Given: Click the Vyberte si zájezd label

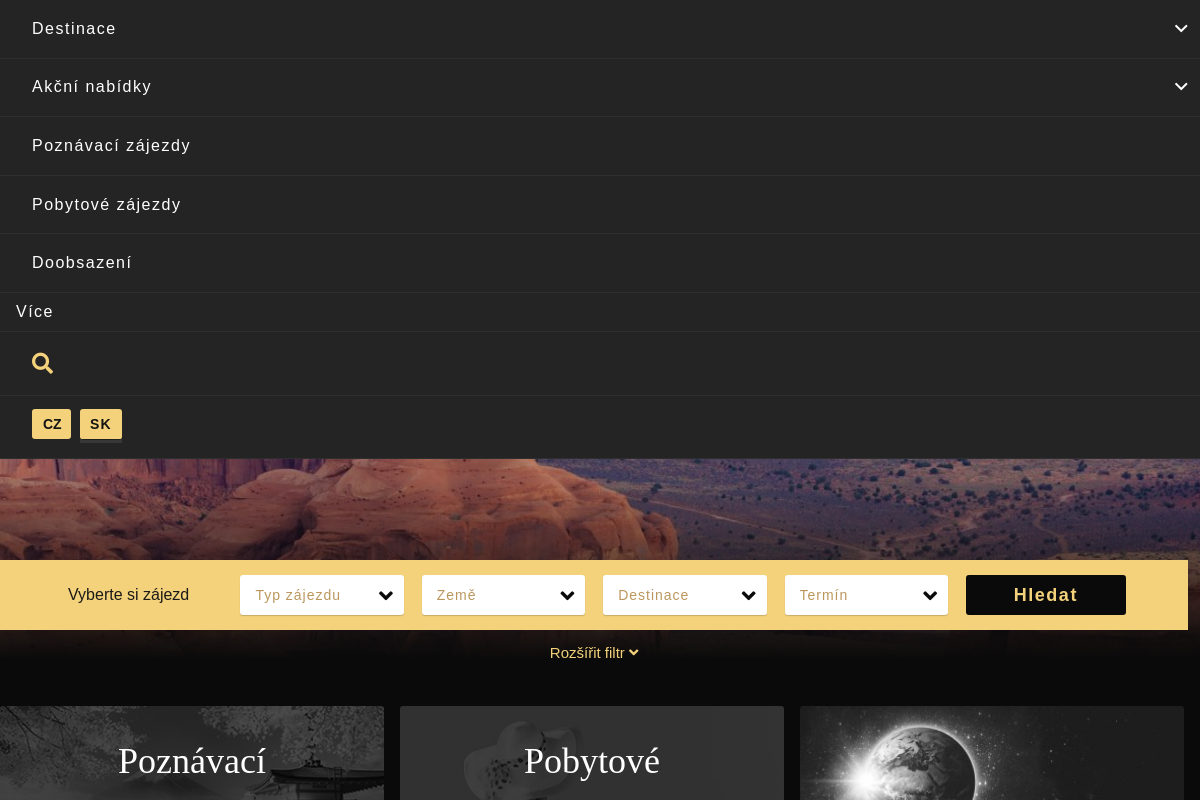Looking at the screenshot, I should pyautogui.click(x=128, y=595).
